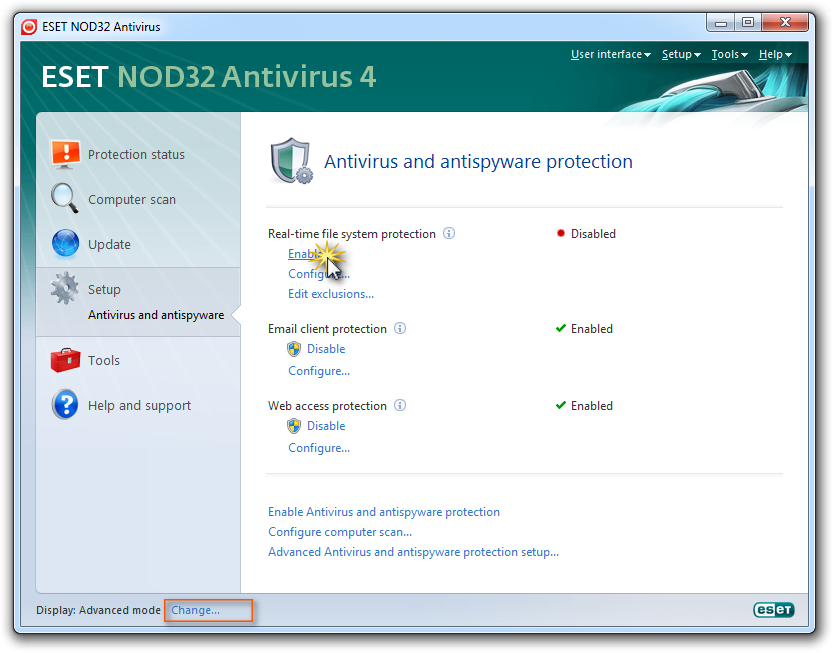Click Change to switch display mode

[x=195, y=610]
